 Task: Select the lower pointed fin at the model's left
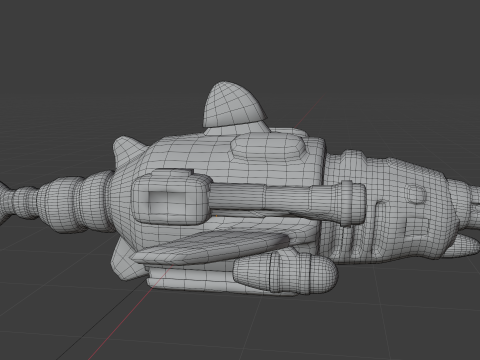click(x=125, y=262)
